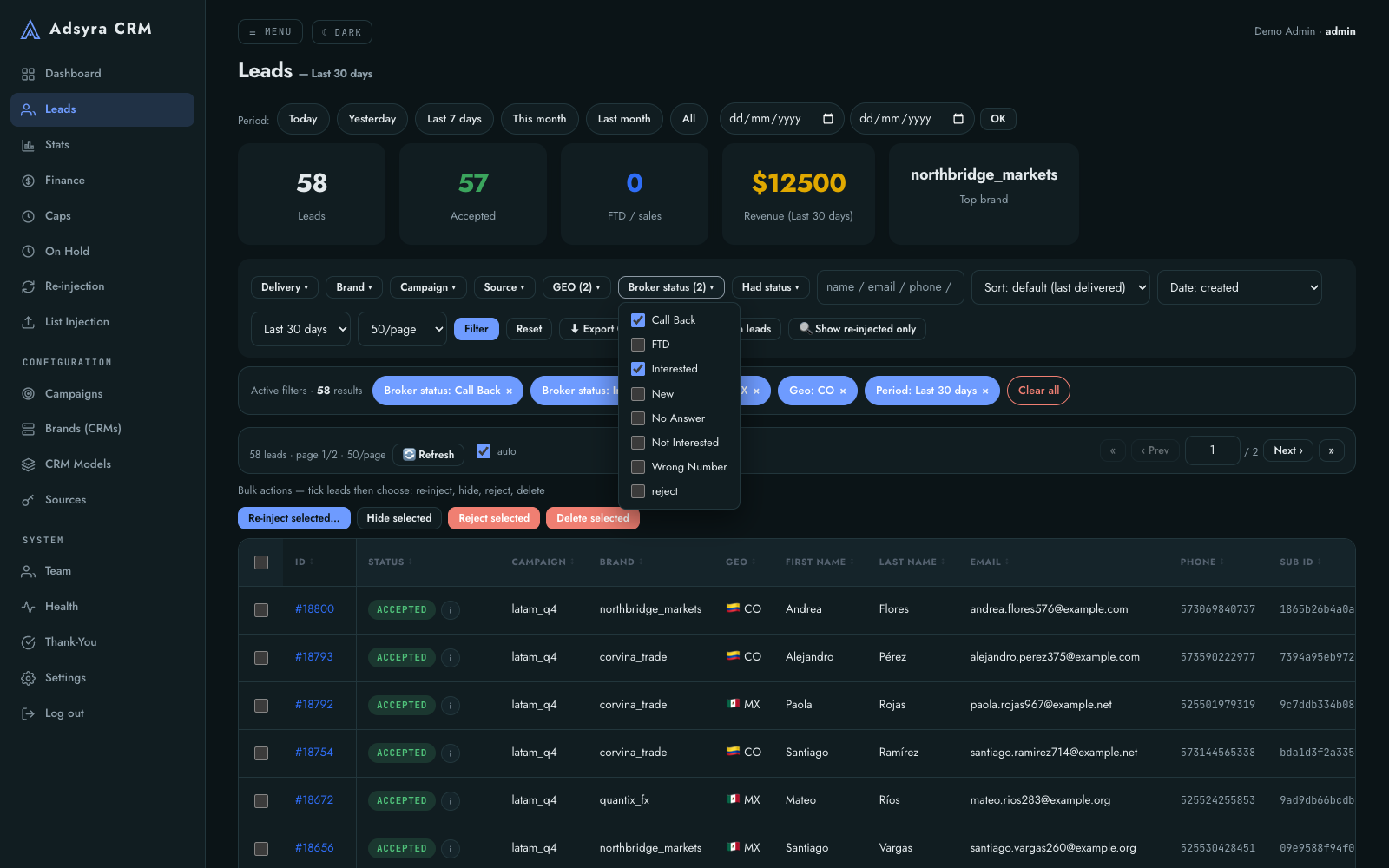Click the Re-injection refresh icon
This screenshot has height=868, width=1389.
28,286
